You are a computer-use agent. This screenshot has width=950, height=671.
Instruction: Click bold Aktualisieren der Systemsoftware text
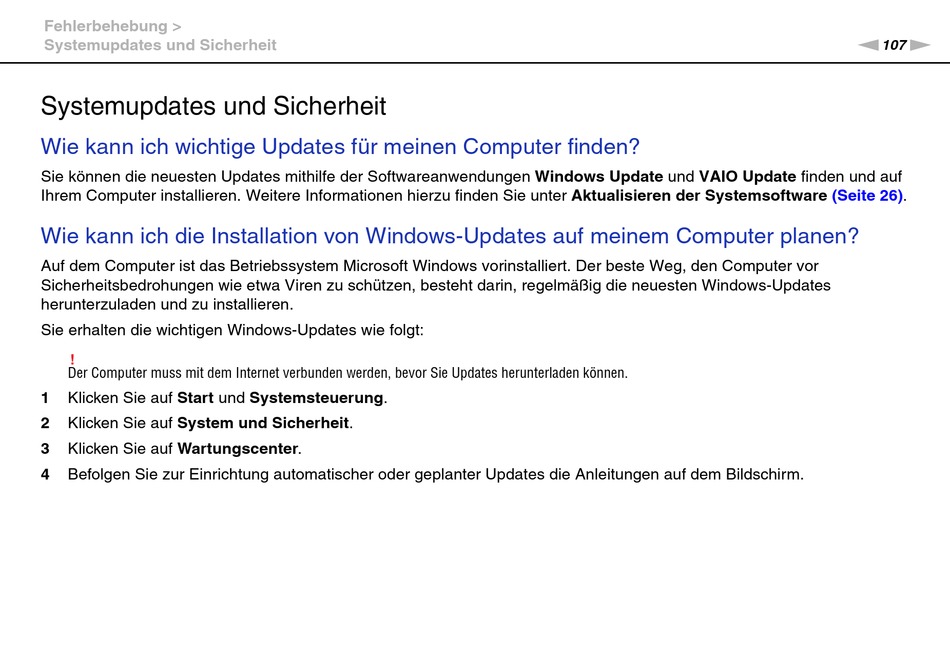tap(699, 196)
